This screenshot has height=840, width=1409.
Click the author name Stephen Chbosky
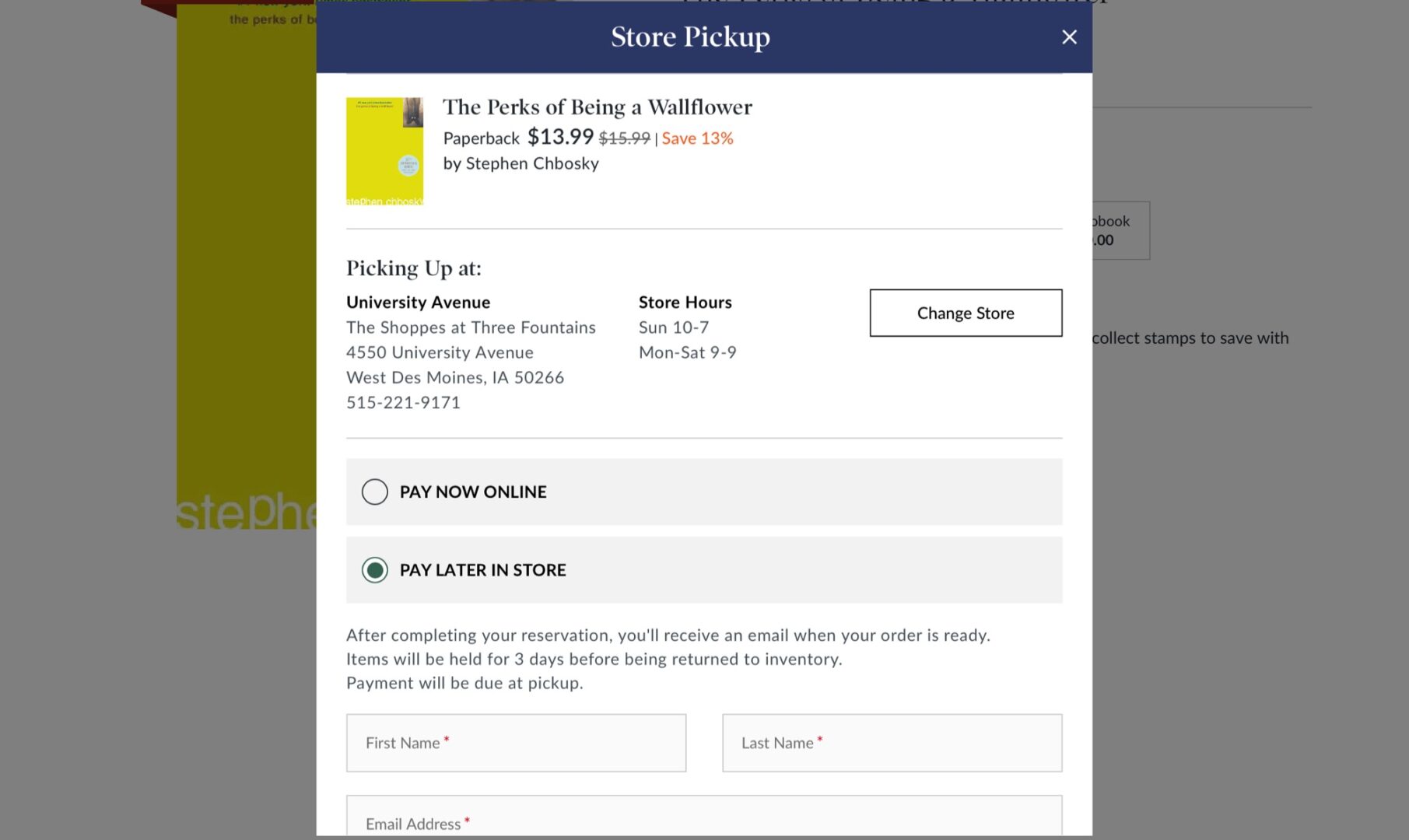(532, 163)
